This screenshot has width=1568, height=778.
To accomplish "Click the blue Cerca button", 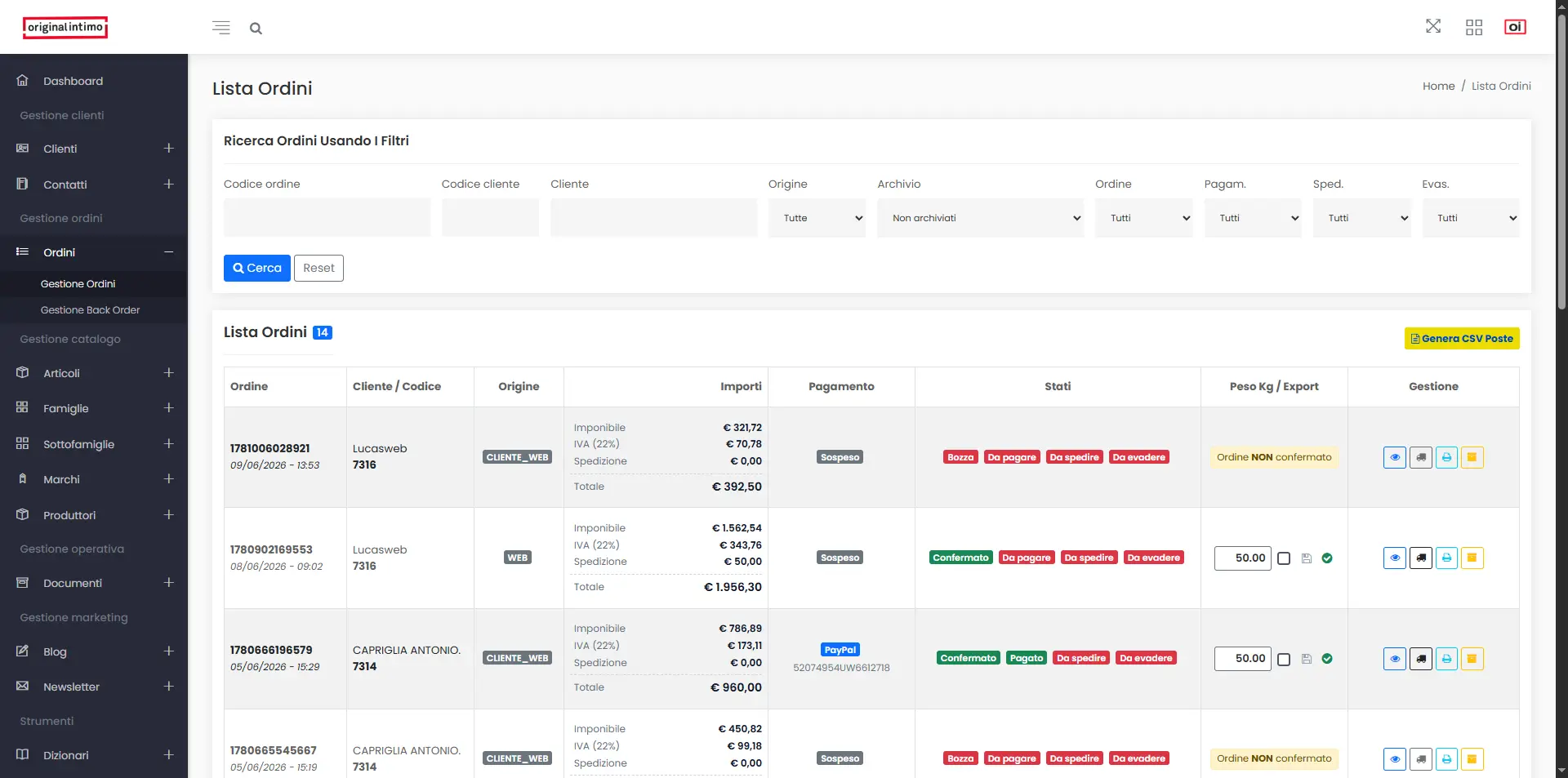I will click(256, 268).
